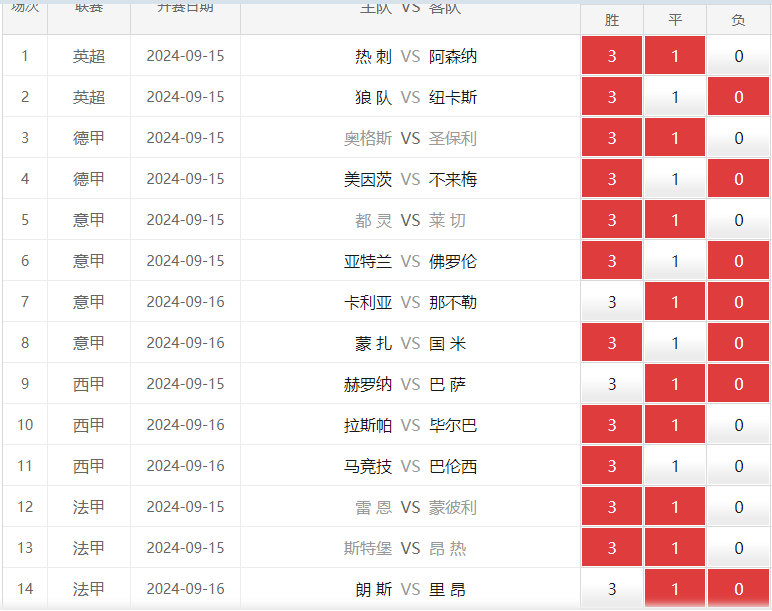Toggle loss (0) for 卡利亚 VS 那不勒

[x=738, y=302]
